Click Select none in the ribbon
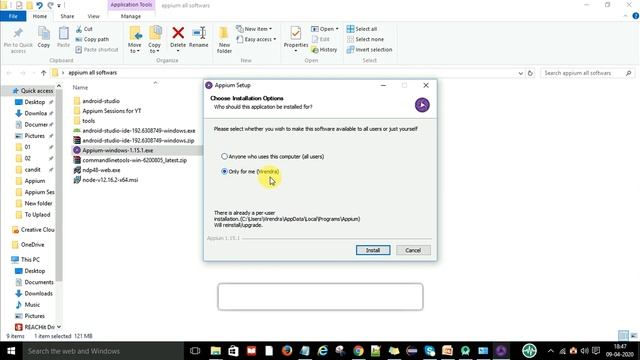 pos(365,39)
